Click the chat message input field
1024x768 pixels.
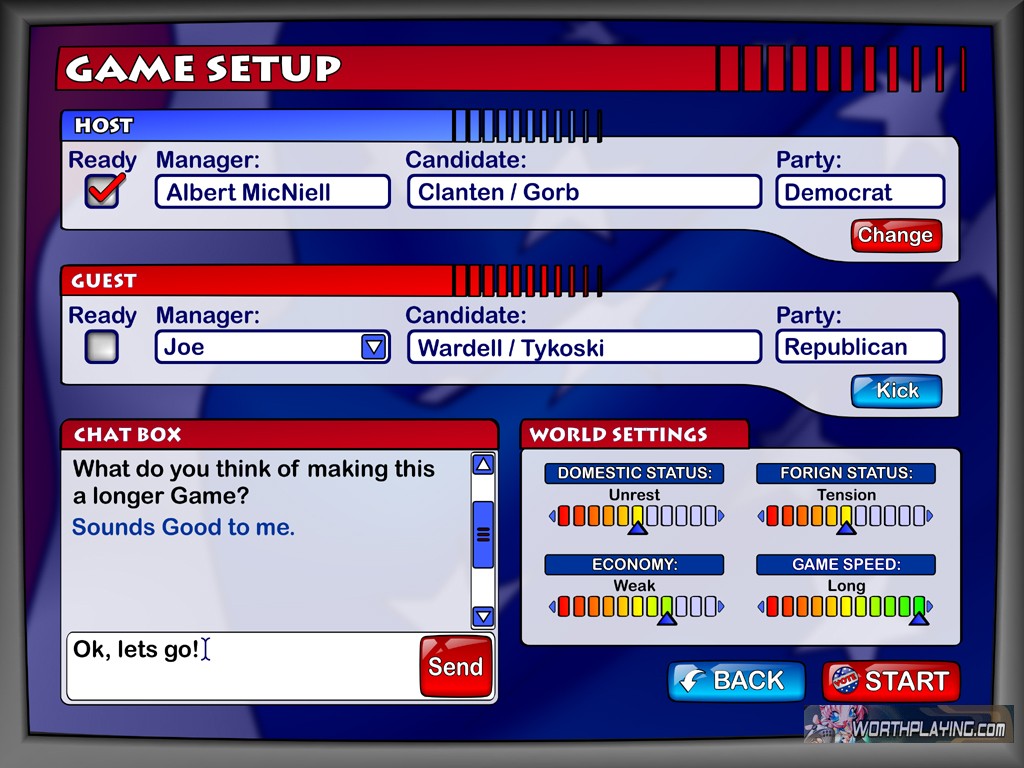(240, 666)
